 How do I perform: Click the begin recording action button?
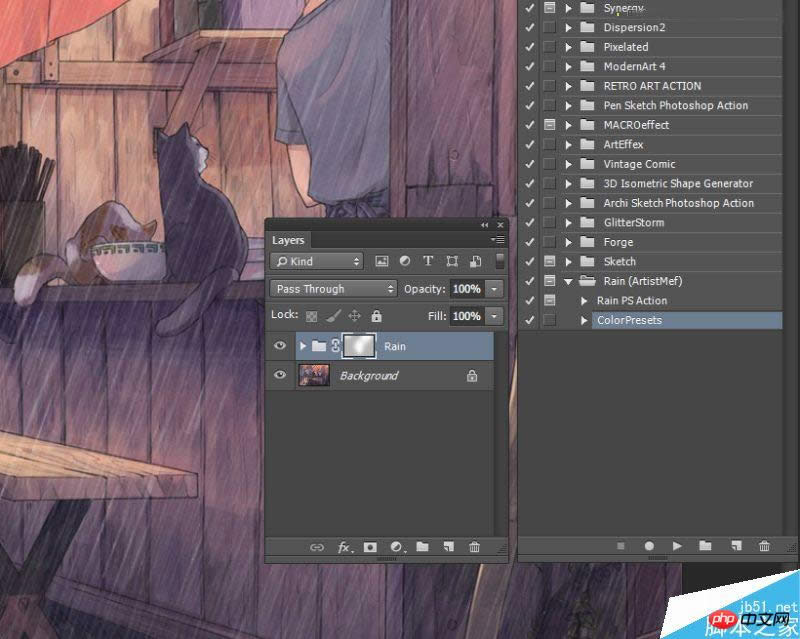(x=649, y=546)
